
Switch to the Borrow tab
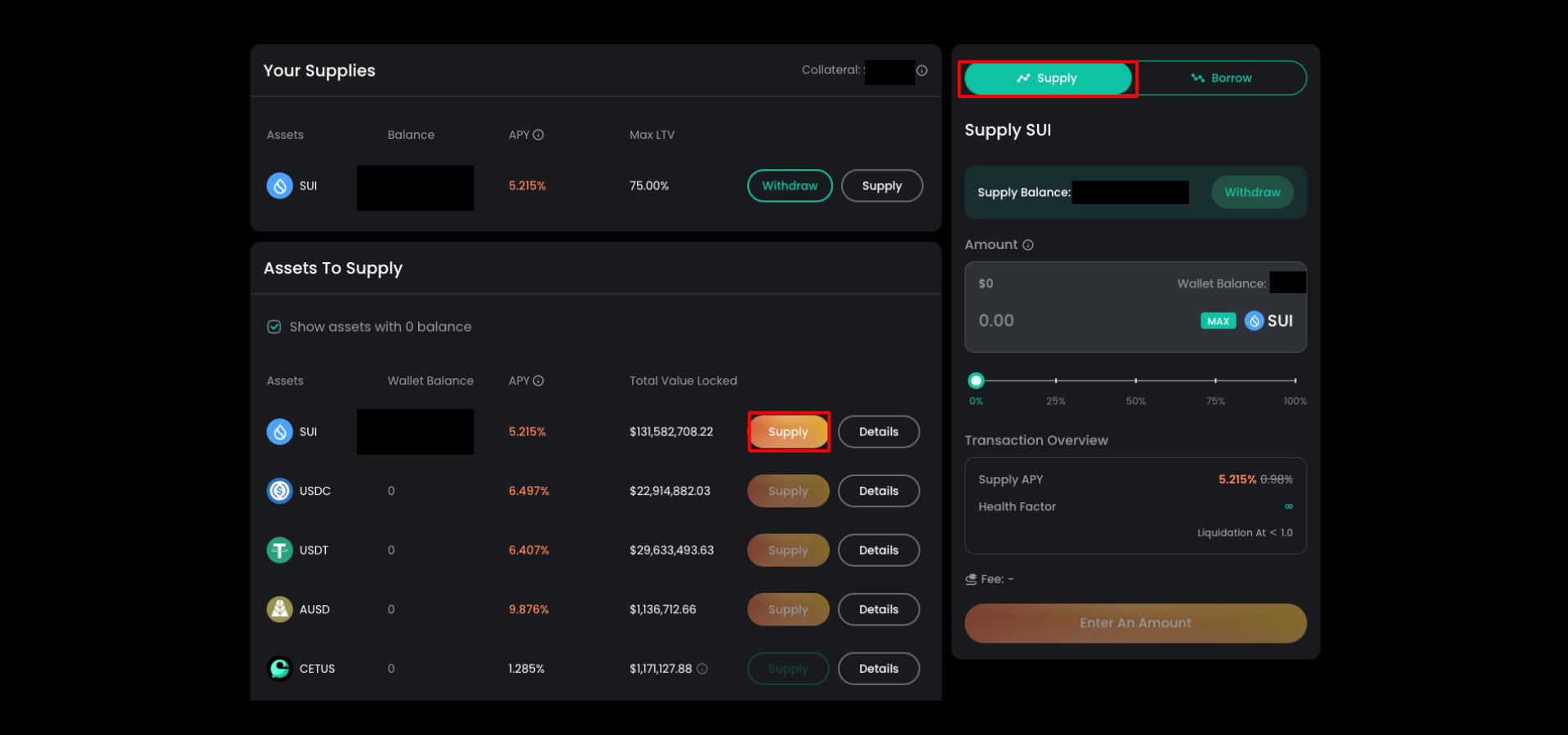click(1221, 78)
